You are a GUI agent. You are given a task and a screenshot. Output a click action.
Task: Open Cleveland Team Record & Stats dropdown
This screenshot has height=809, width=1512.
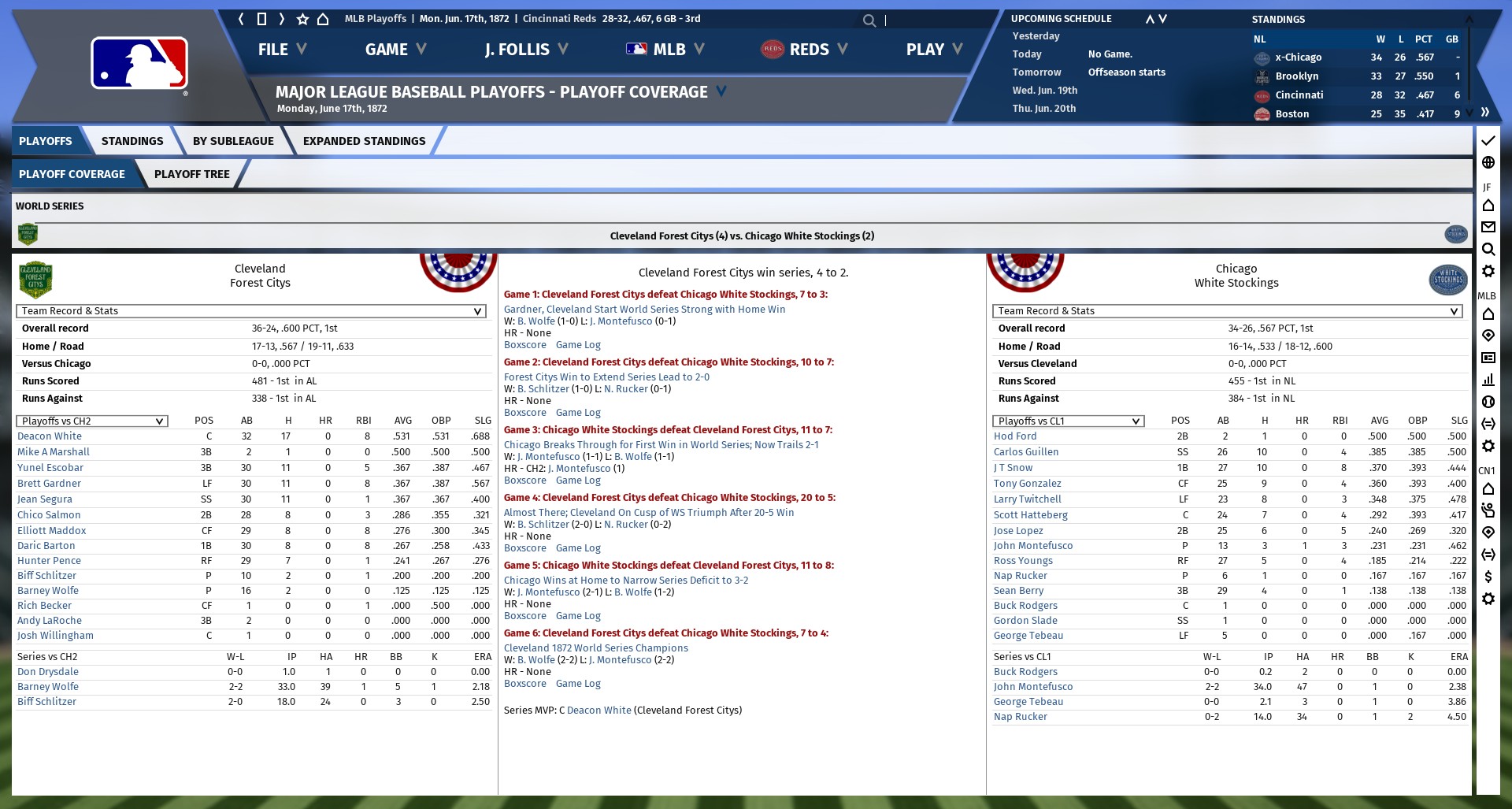(250, 311)
